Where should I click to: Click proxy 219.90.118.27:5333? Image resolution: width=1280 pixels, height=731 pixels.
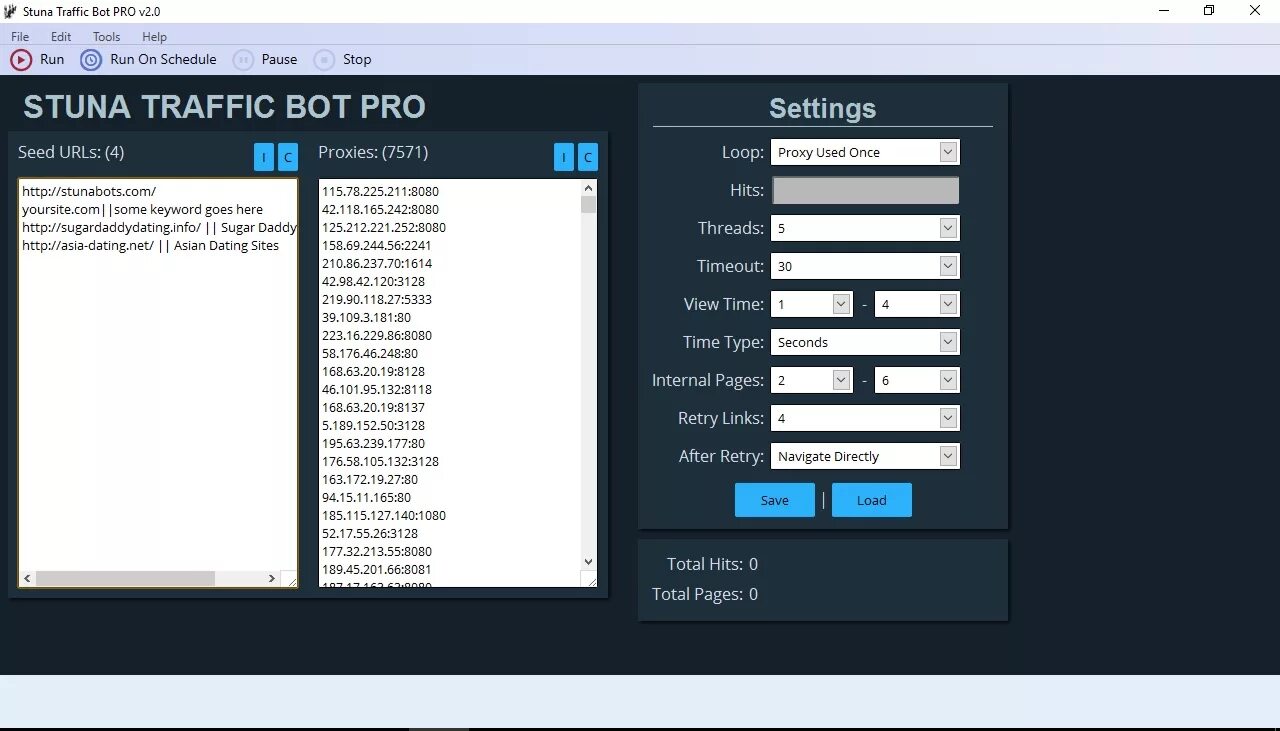377,299
